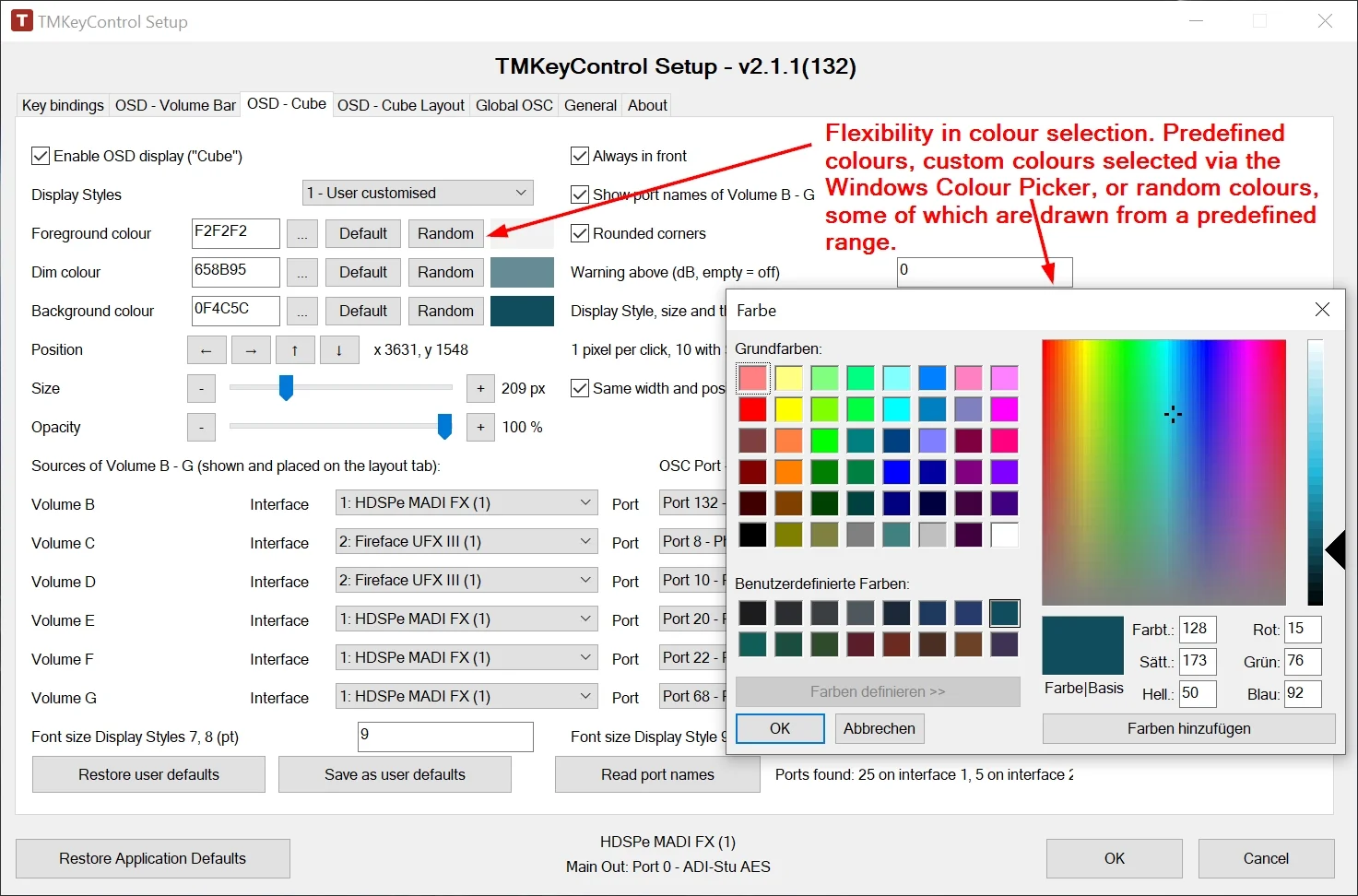Viewport: 1358px width, 896px height.
Task: Open Volume D interface dropdown
Action: click(467, 580)
